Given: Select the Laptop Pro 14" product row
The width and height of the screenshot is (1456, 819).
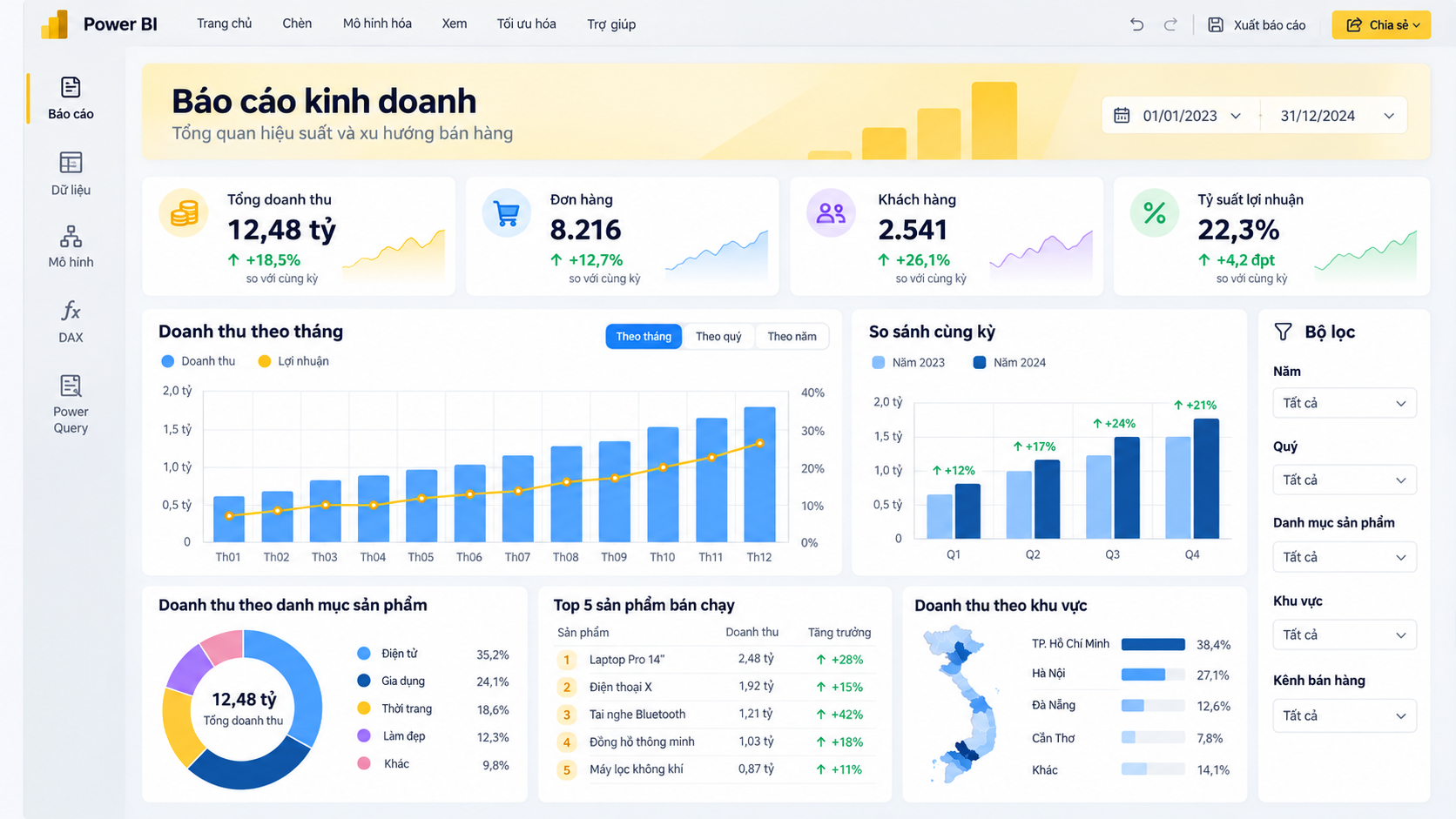Looking at the screenshot, I should (x=714, y=659).
